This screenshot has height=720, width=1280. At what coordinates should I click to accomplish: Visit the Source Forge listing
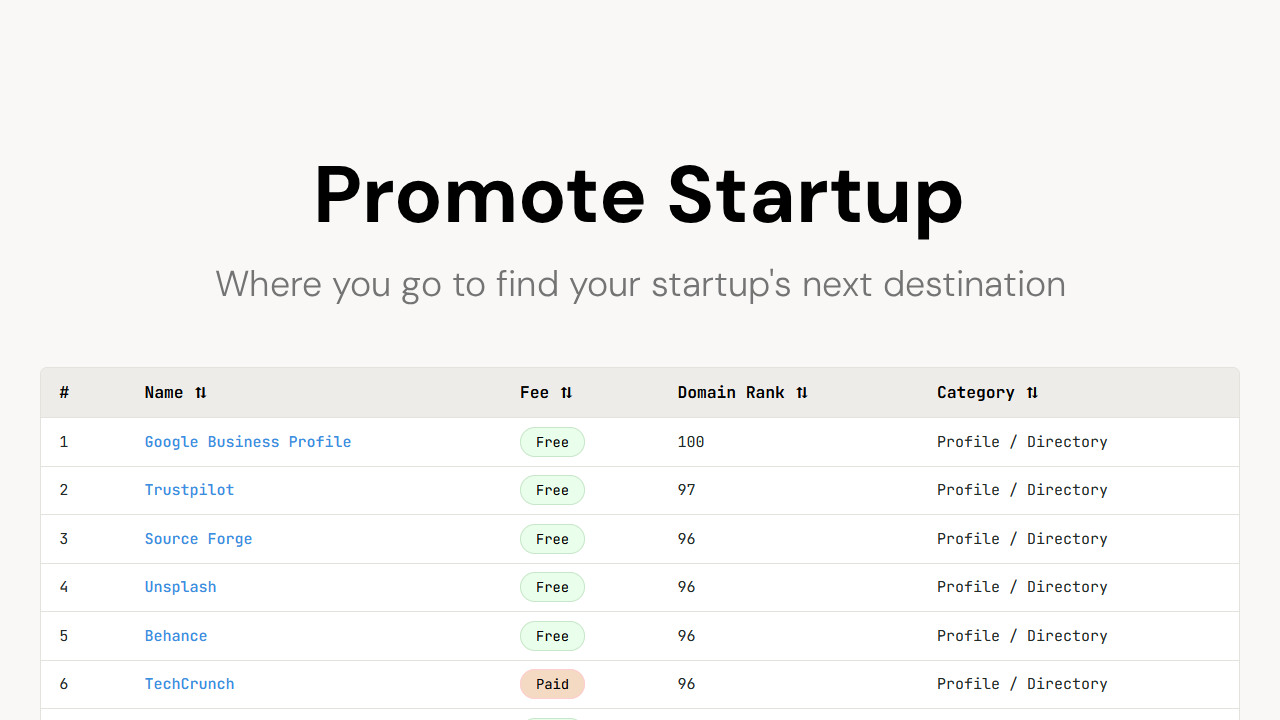coord(198,539)
